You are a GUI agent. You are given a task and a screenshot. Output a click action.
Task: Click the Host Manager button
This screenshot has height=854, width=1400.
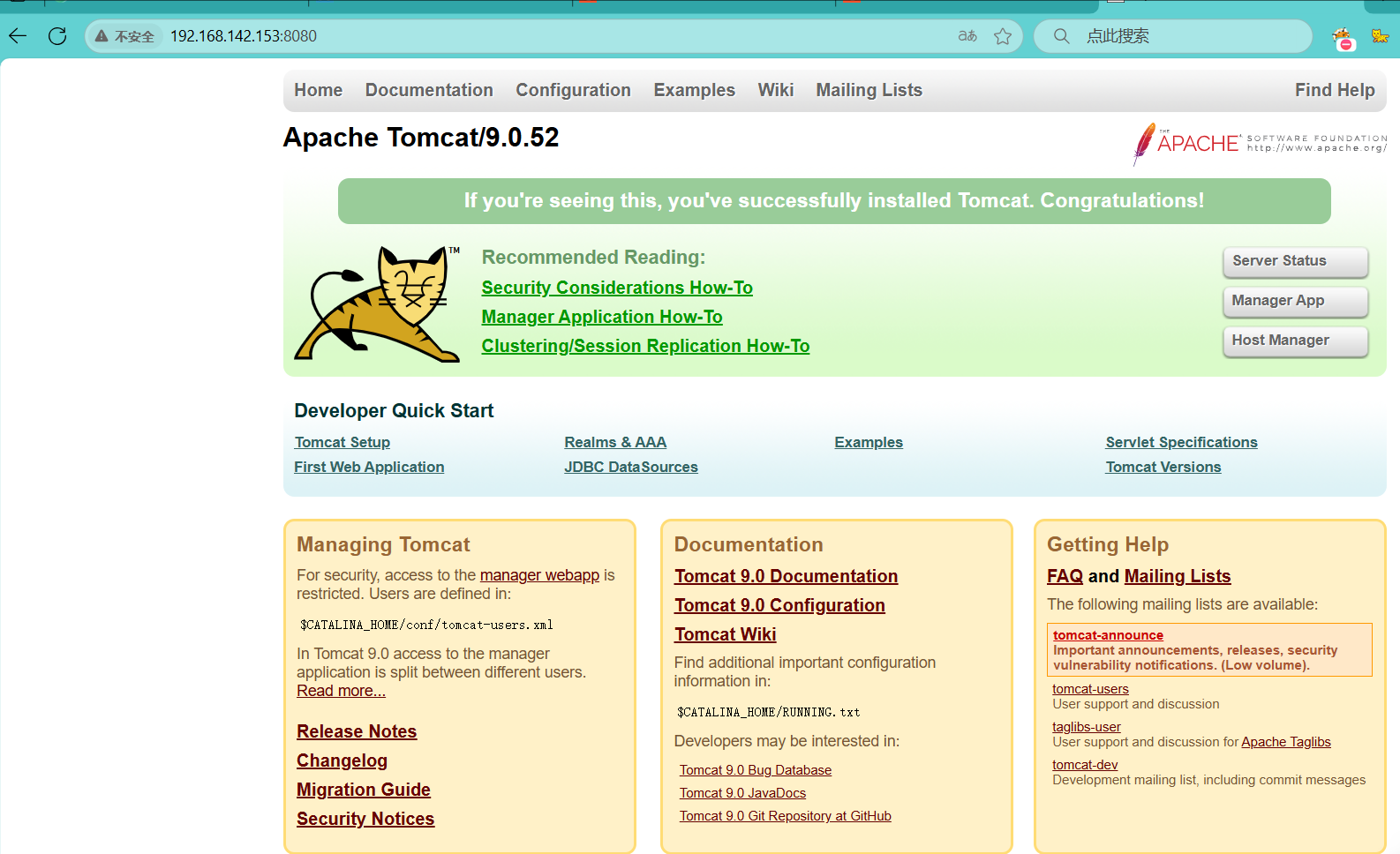[1295, 341]
